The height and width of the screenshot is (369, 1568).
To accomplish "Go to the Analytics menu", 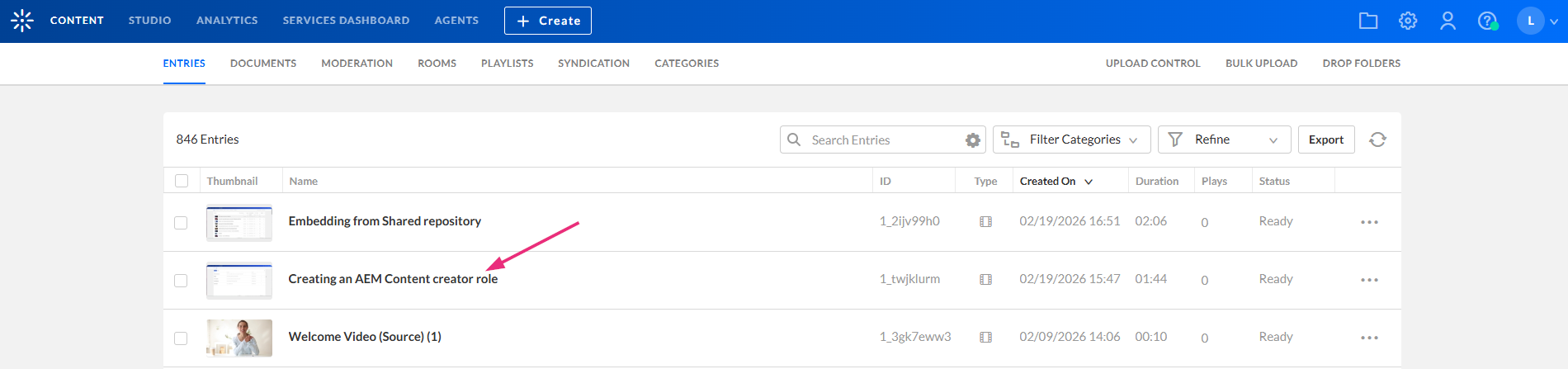I will 227,21.
